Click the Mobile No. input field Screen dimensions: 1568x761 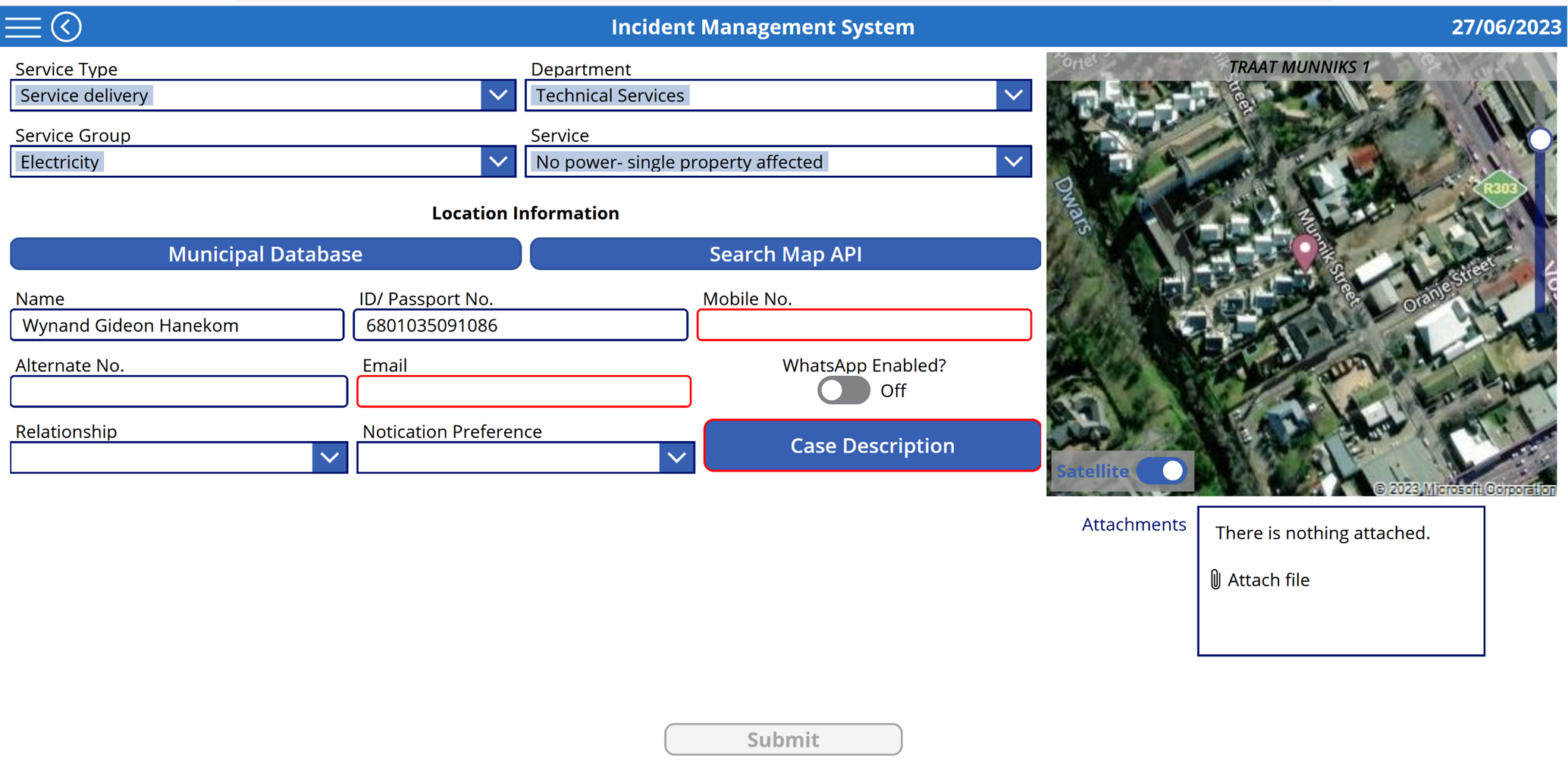(864, 325)
